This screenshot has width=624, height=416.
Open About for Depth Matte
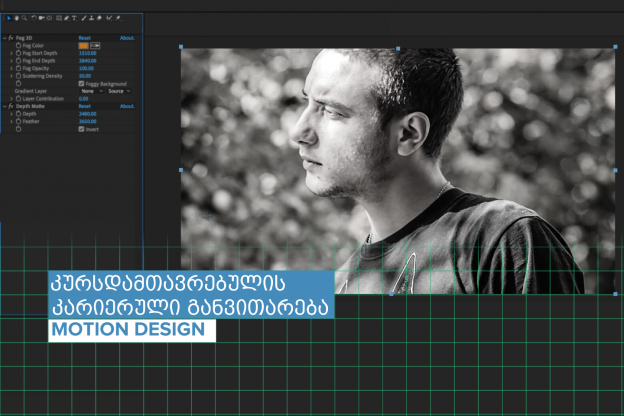(x=127, y=106)
